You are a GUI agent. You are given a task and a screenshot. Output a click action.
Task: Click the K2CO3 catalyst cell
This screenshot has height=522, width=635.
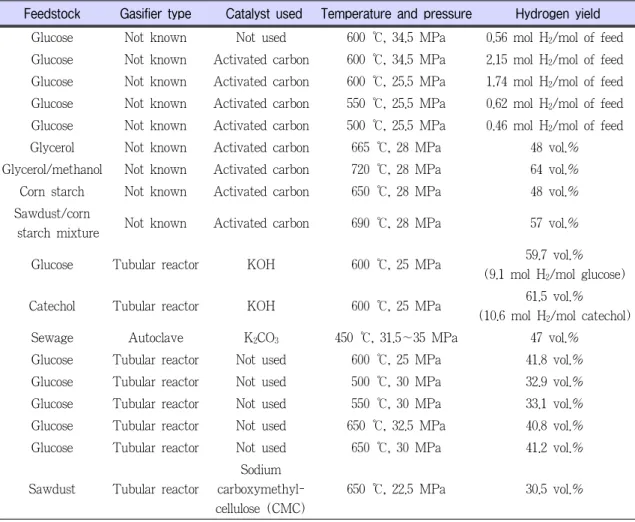(x=261, y=338)
